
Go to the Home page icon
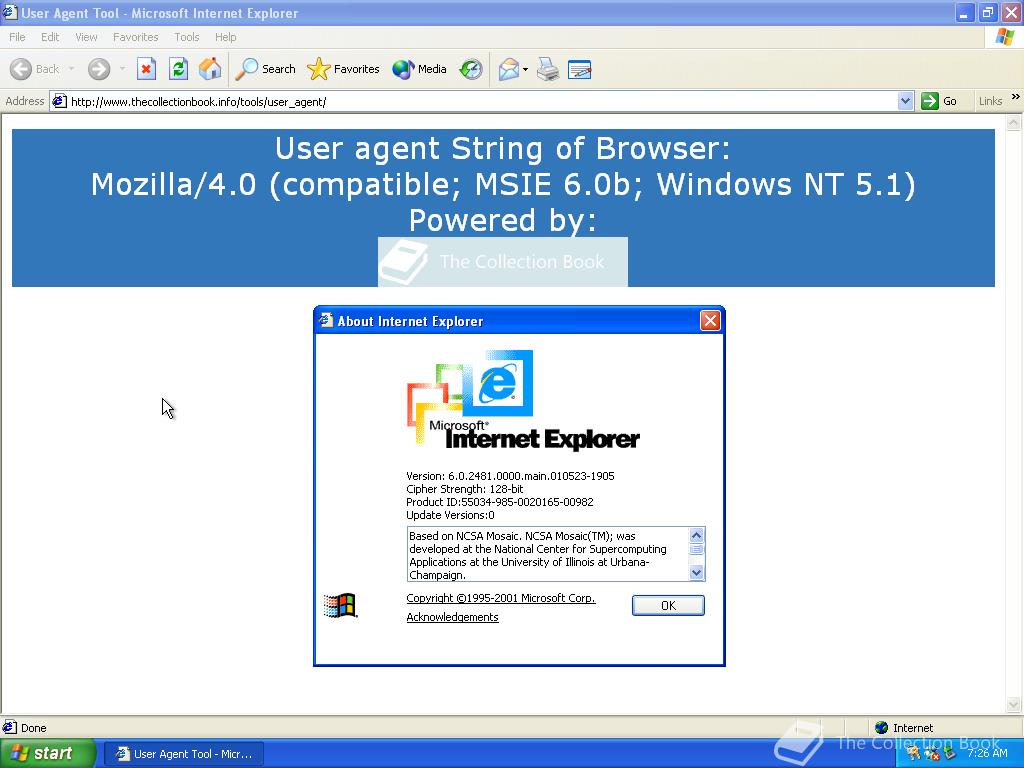pyautogui.click(x=210, y=69)
